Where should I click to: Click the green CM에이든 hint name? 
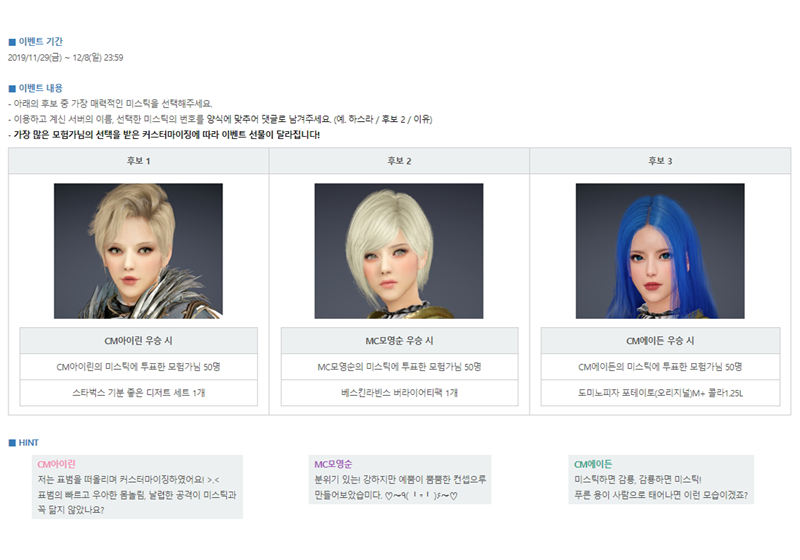click(x=593, y=464)
